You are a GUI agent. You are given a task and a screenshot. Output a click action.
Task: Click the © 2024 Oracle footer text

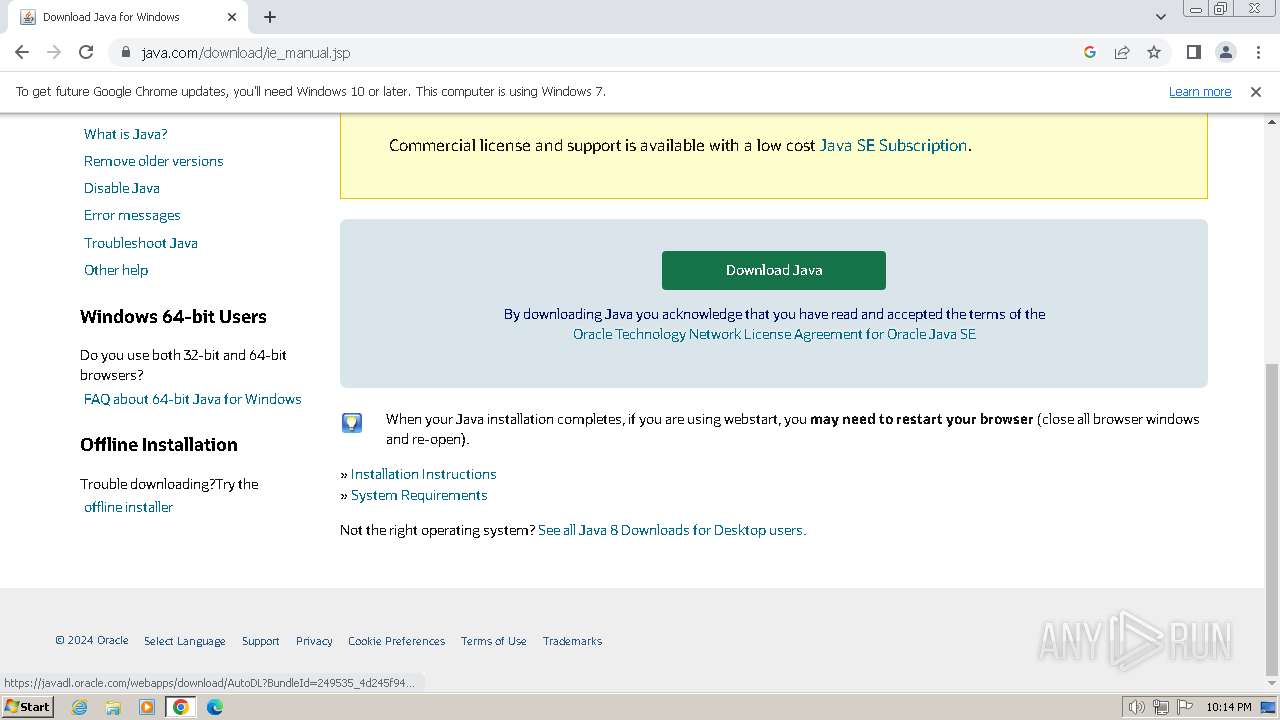point(92,641)
